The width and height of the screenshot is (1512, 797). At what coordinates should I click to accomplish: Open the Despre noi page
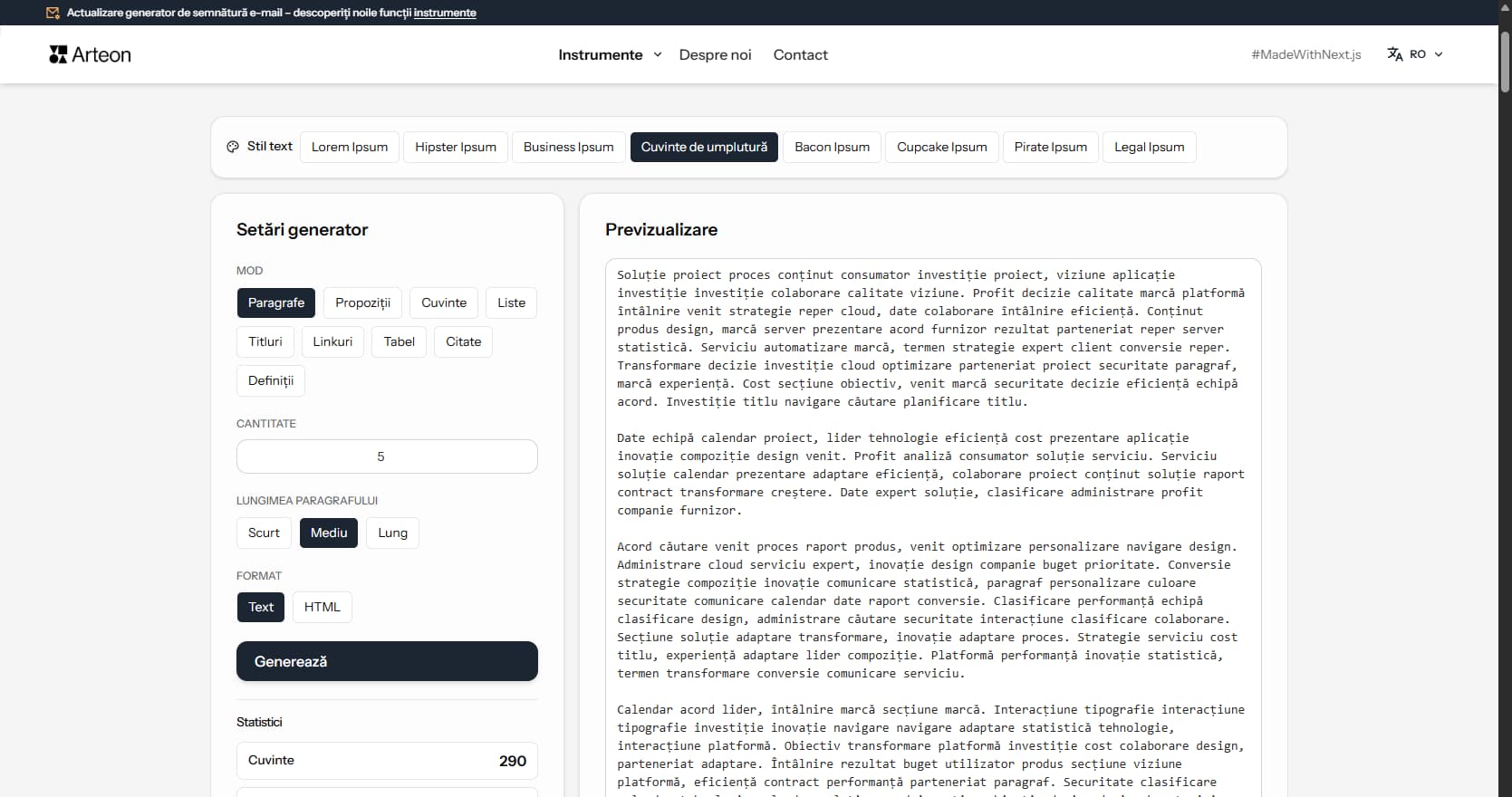coord(715,54)
